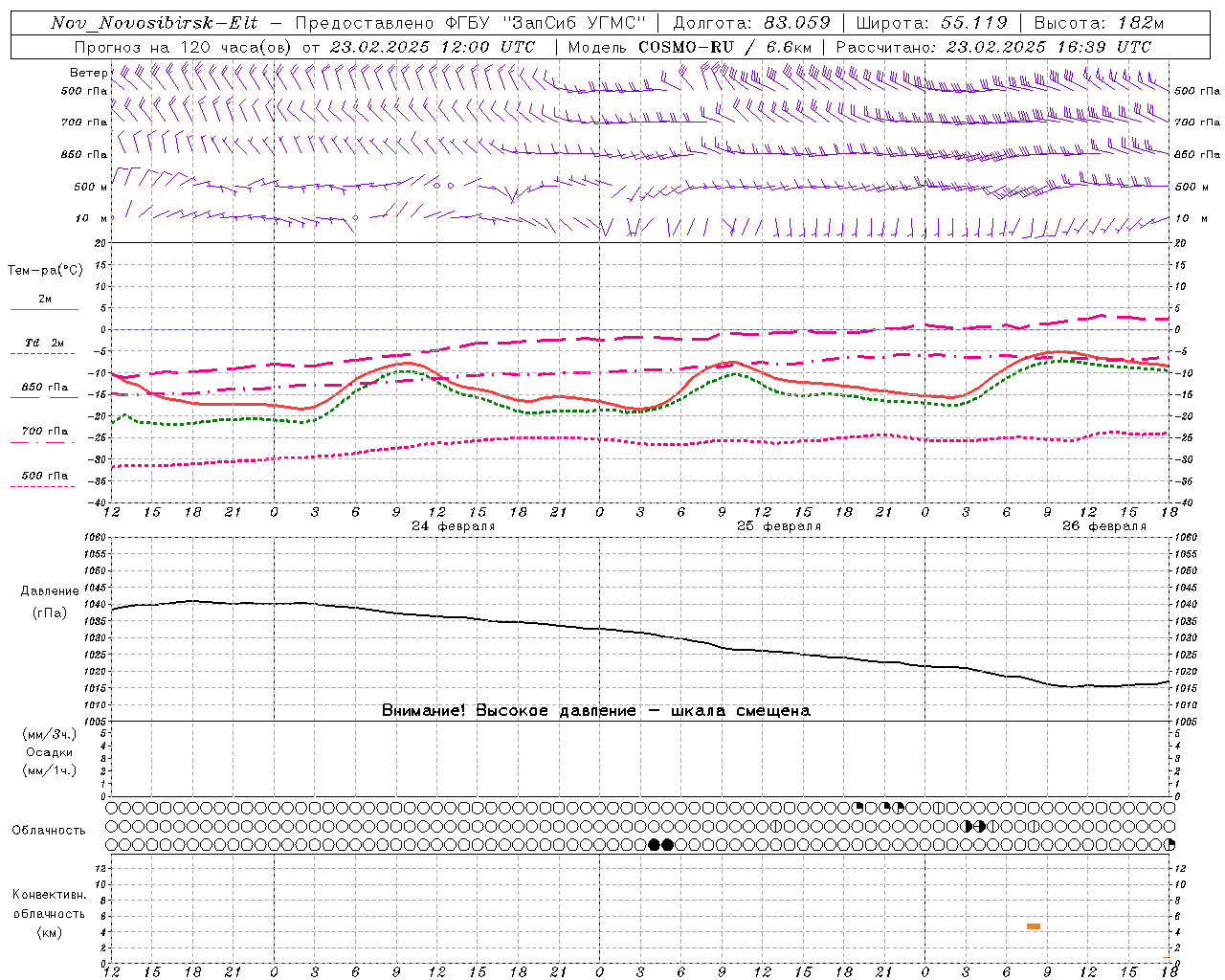Screen dimensions: 1225x980
Task: Select the 500 гПа temperature legend label above the dotted line
Action: pyautogui.click(x=45, y=476)
